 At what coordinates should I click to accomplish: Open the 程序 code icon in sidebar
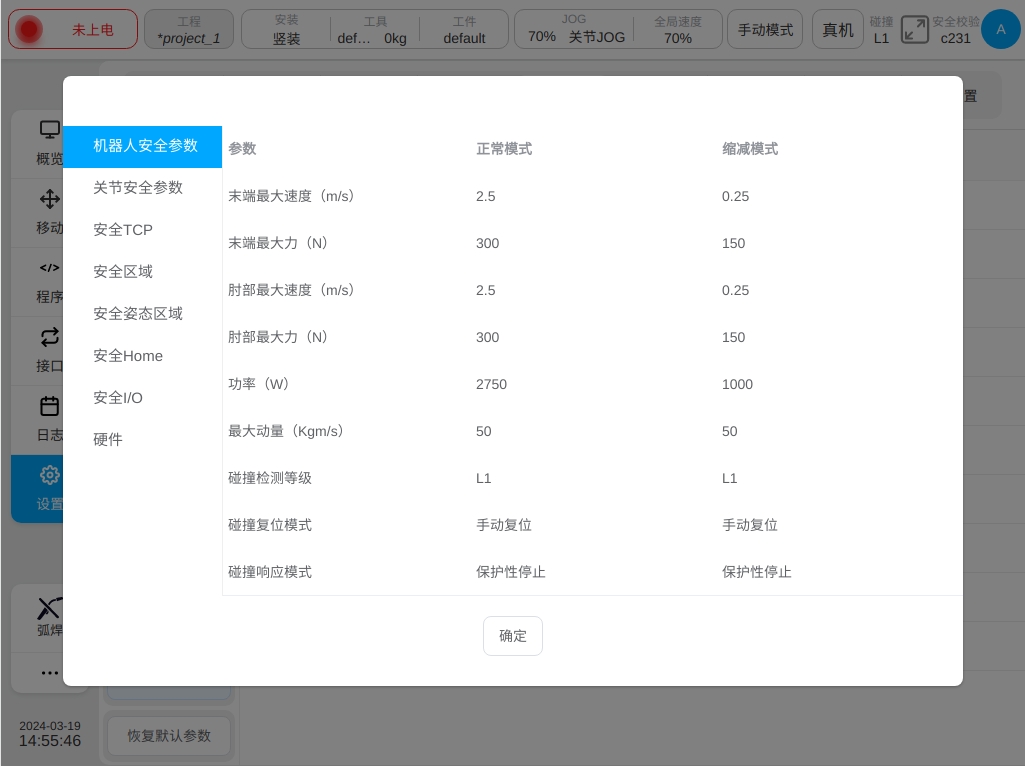click(x=49, y=268)
